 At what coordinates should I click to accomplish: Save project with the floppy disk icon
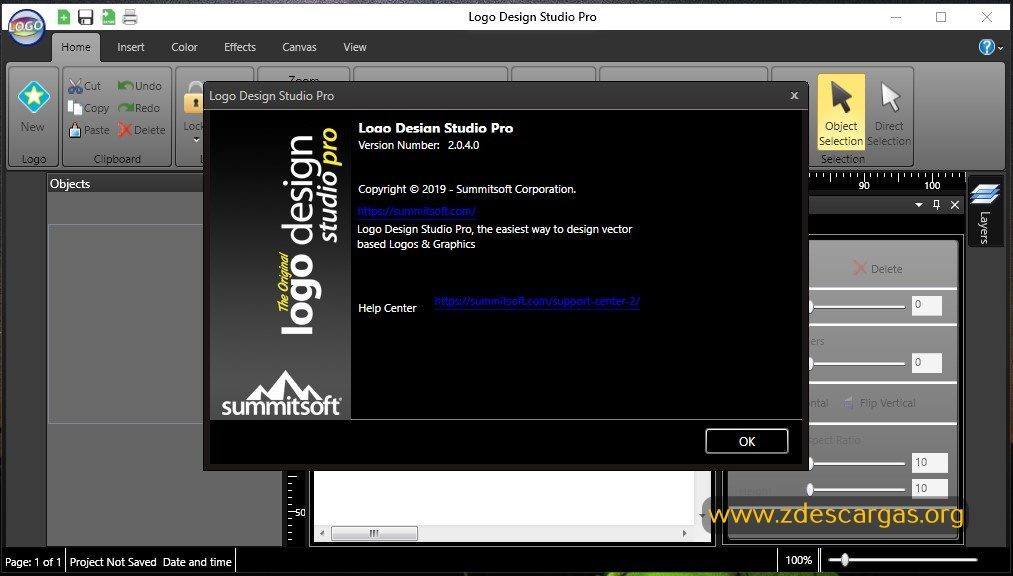(86, 17)
